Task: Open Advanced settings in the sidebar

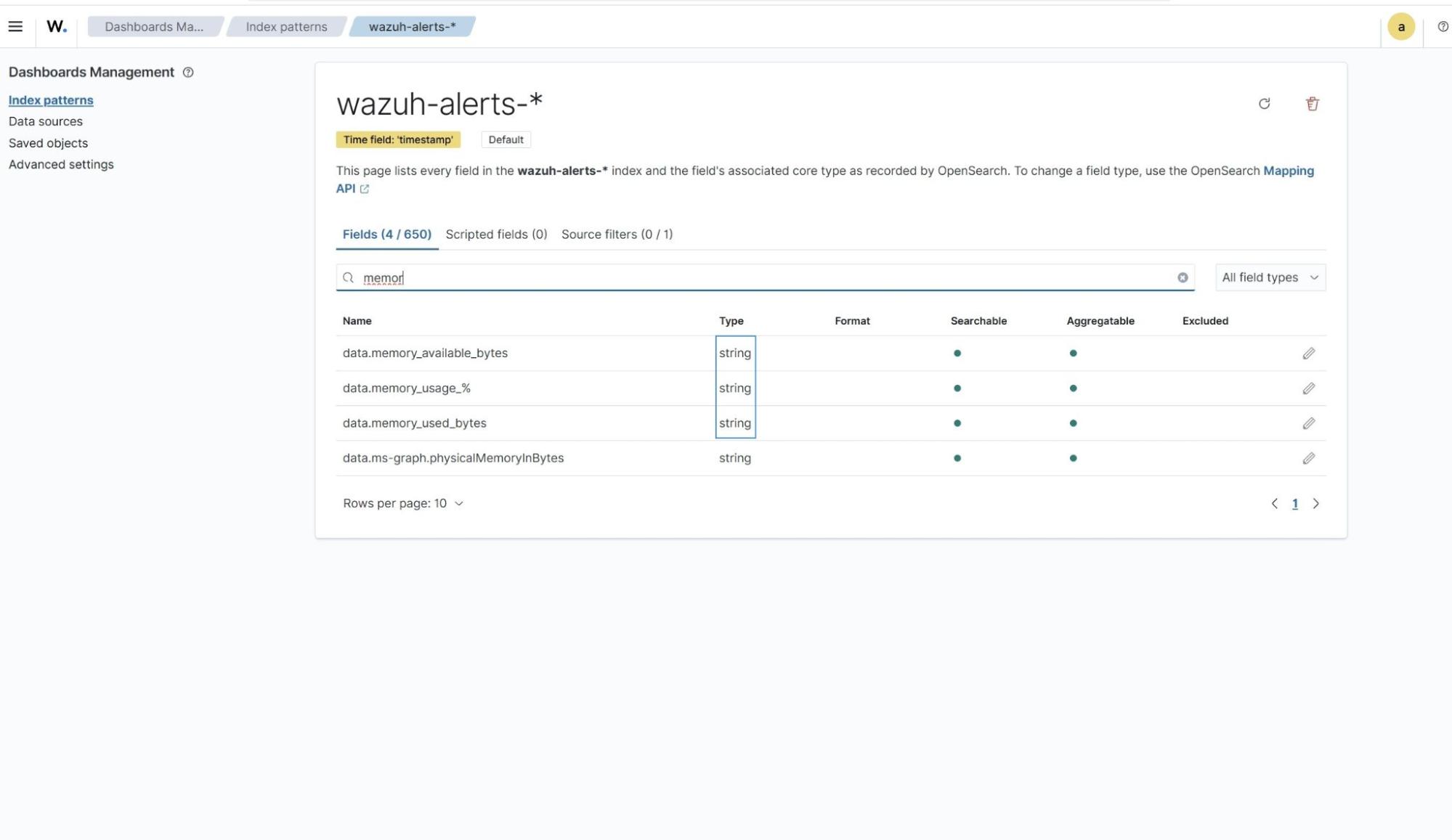Action: coord(61,164)
